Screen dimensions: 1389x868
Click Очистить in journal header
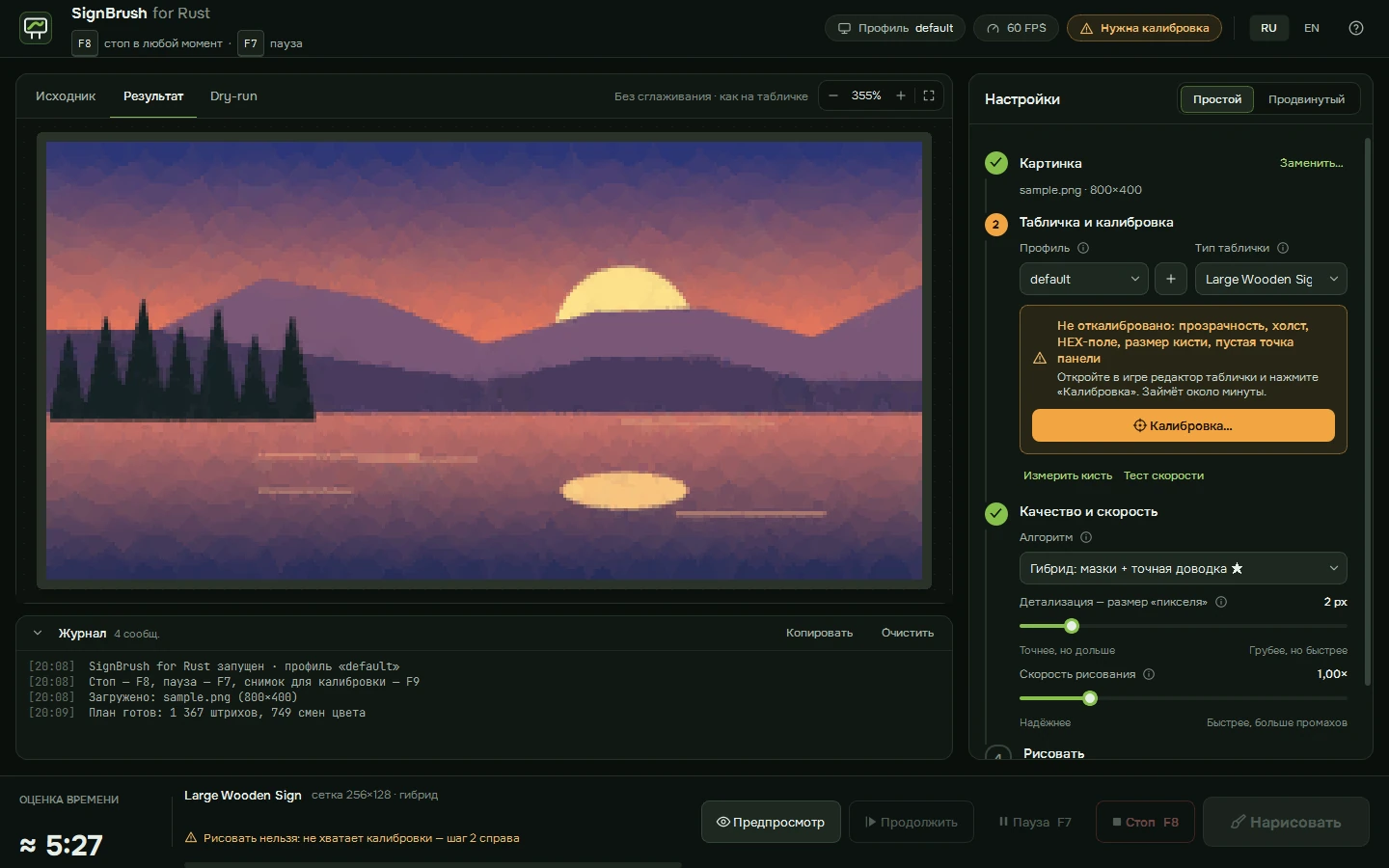pyautogui.click(x=908, y=633)
